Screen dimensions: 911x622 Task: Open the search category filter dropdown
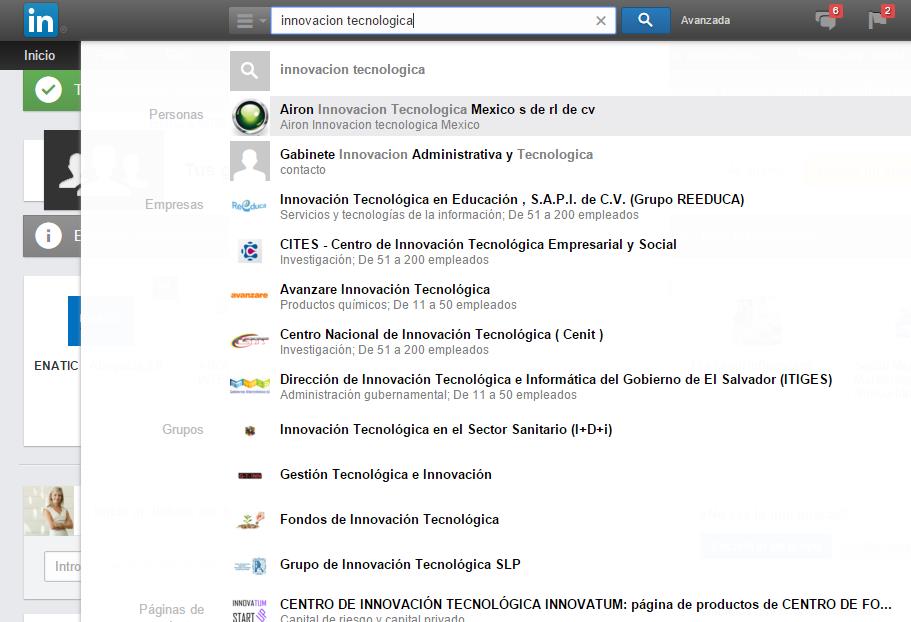(249, 20)
